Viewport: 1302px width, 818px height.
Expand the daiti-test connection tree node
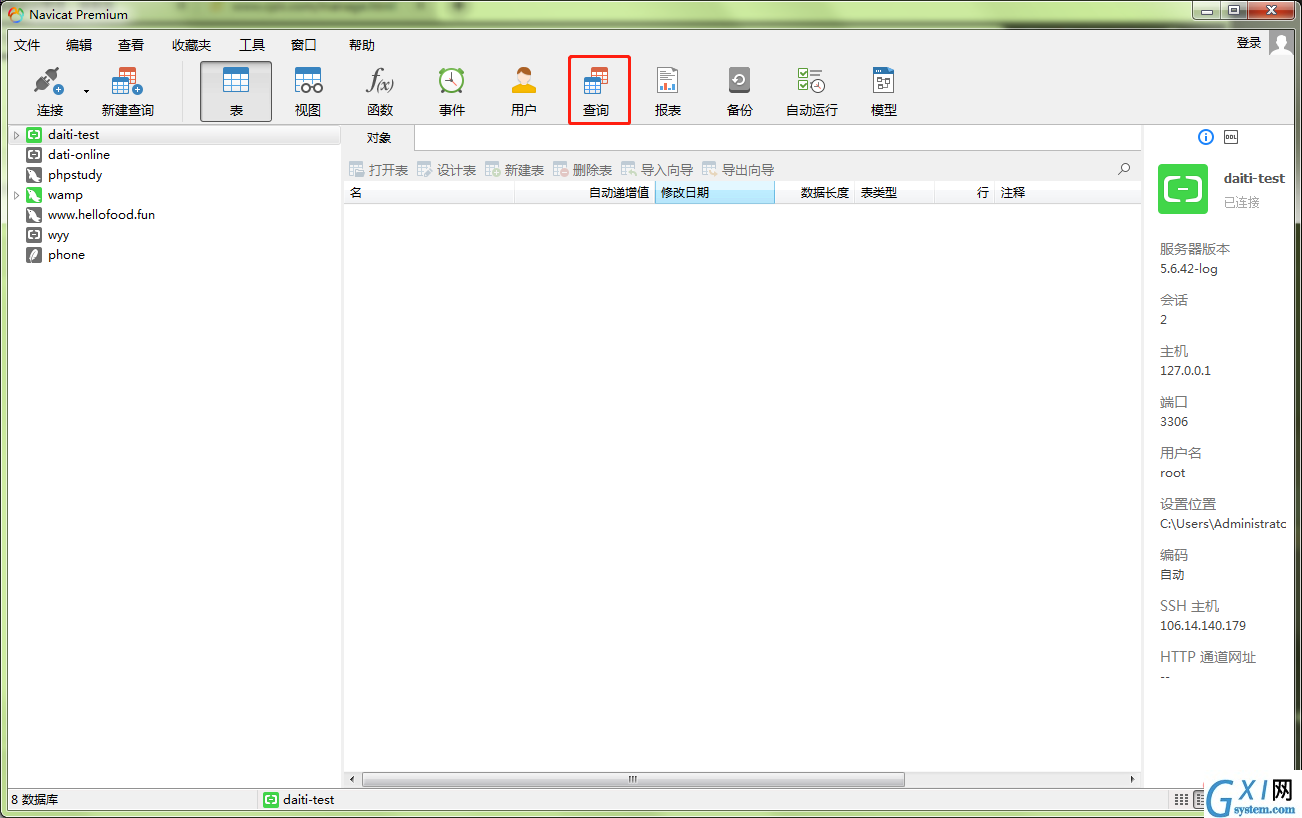[16, 135]
